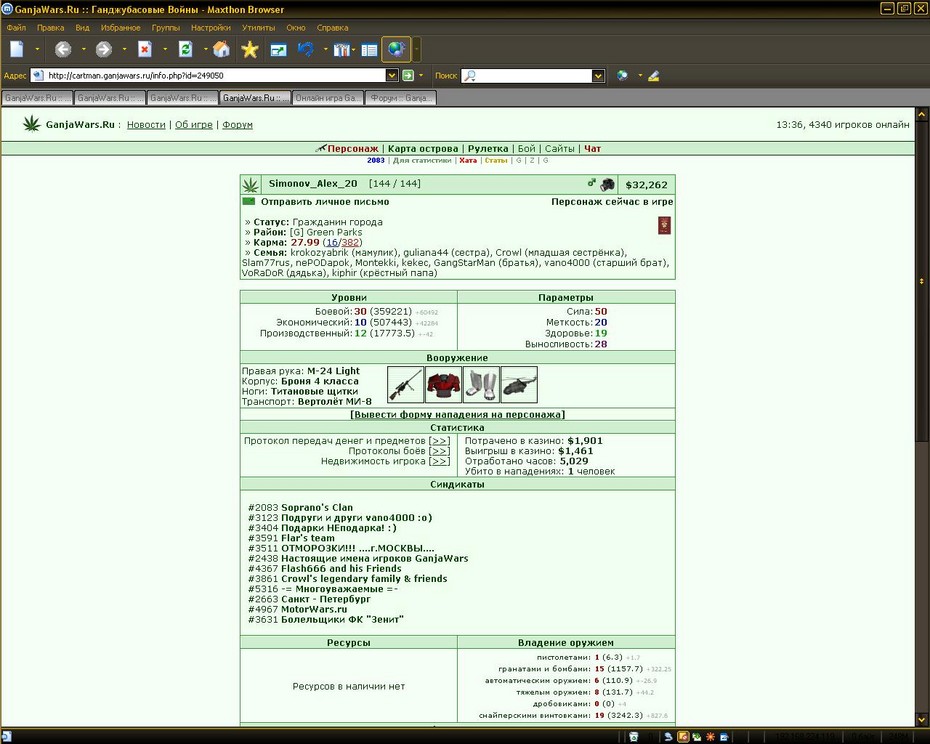The width and height of the screenshot is (930, 744).
Task: Open the search box dropdown arrow
Action: 598,75
